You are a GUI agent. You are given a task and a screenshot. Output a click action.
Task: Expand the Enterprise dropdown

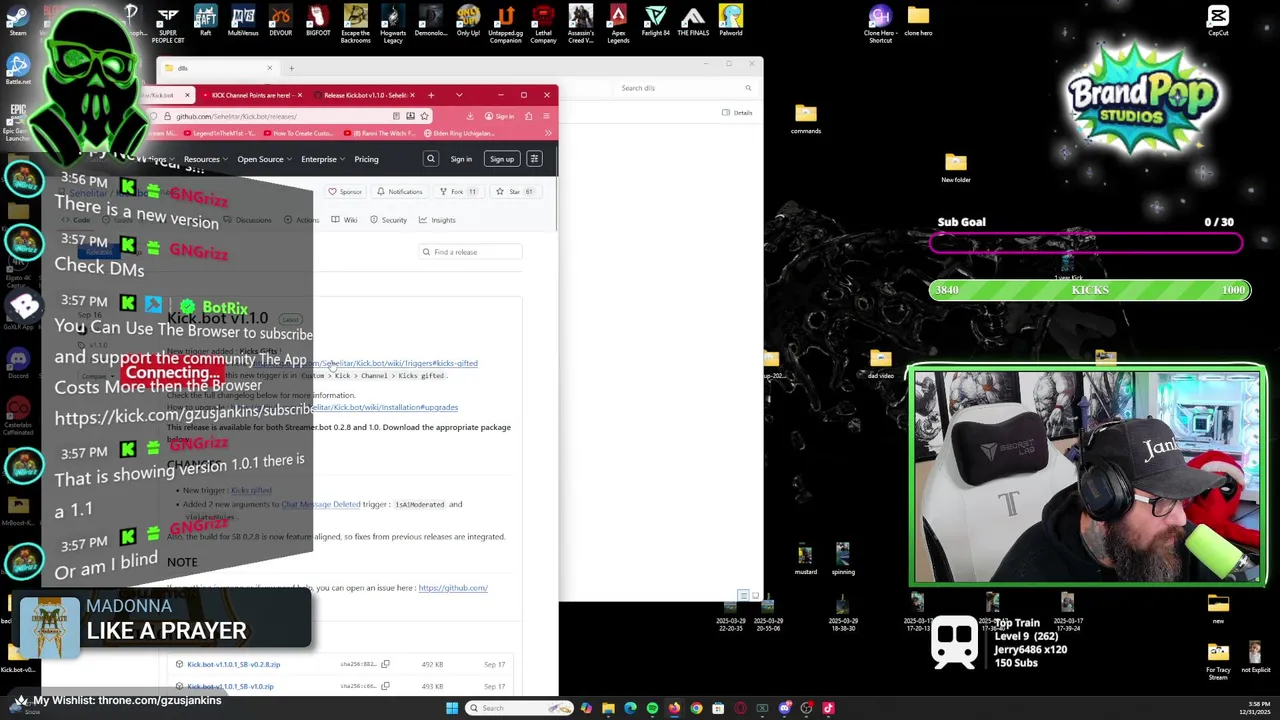point(323,159)
